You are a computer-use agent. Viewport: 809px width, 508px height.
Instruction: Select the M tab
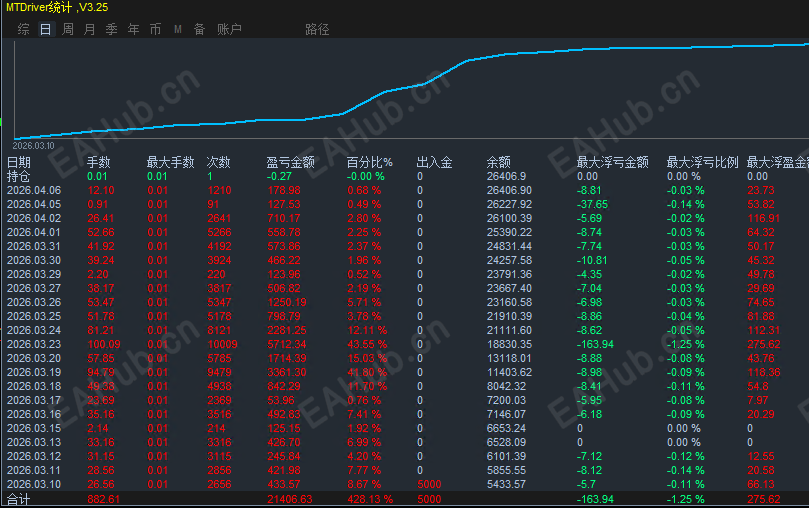pos(177,29)
